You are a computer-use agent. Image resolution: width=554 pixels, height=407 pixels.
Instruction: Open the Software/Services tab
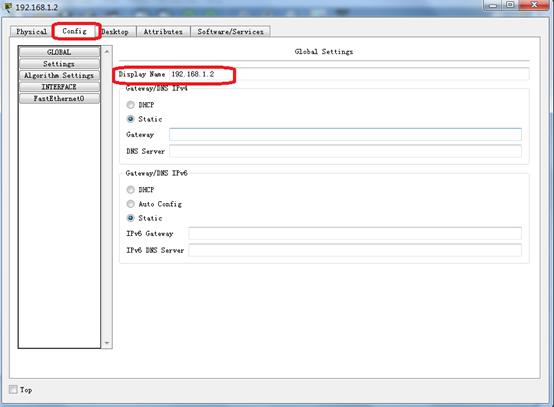click(x=230, y=31)
